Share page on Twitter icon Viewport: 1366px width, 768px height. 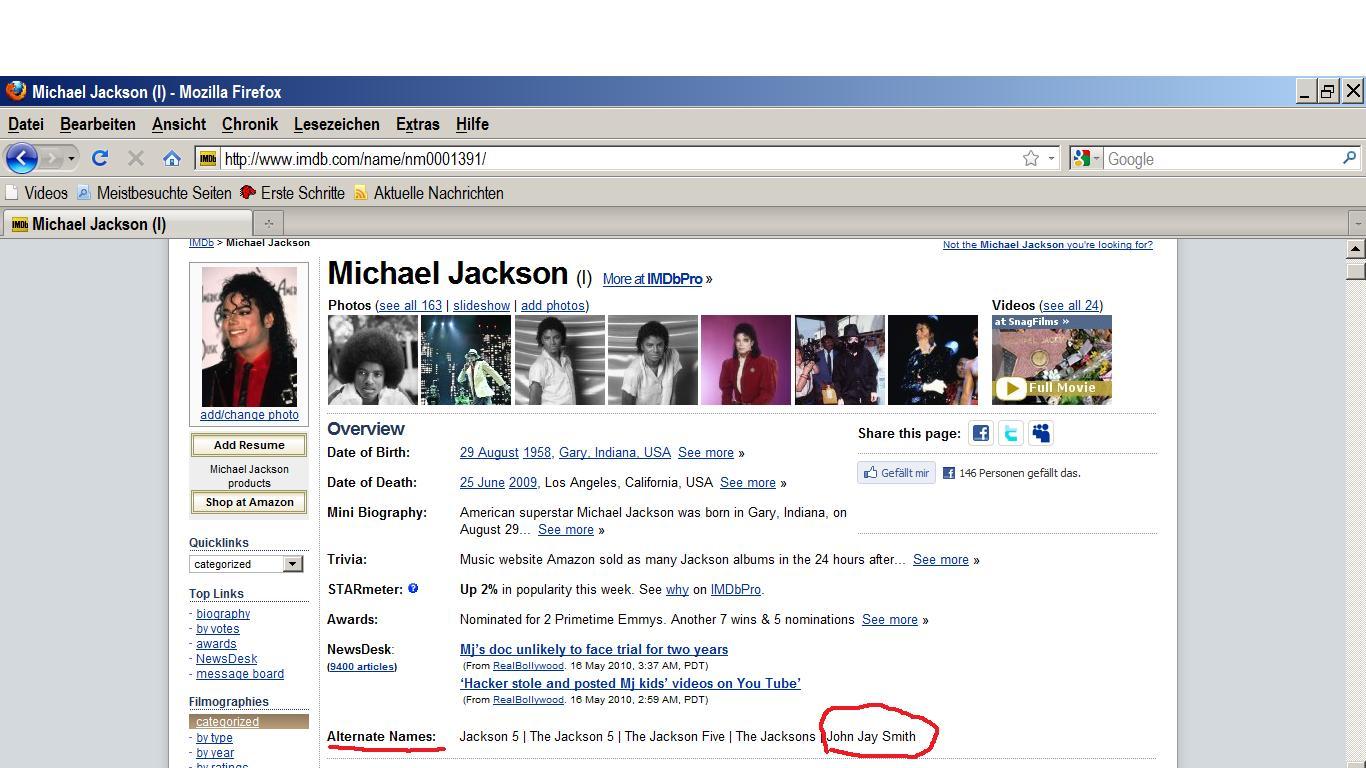pos(1010,433)
